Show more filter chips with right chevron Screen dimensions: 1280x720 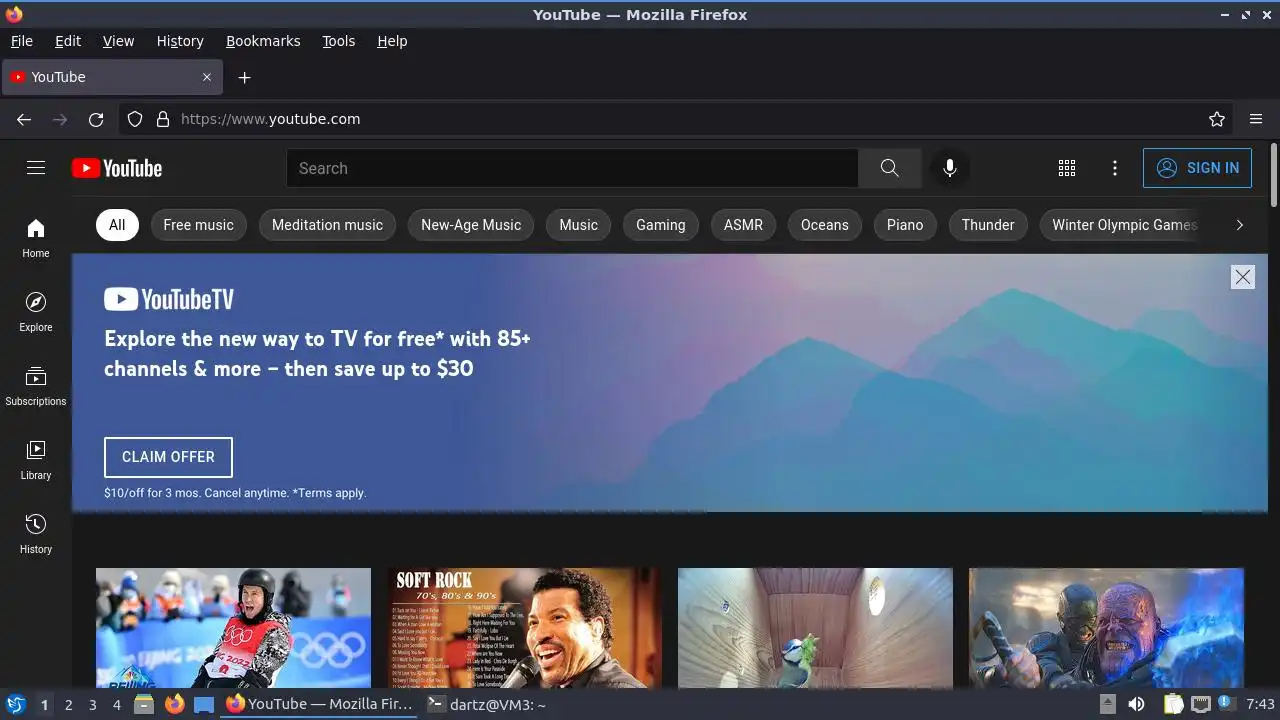click(1239, 225)
